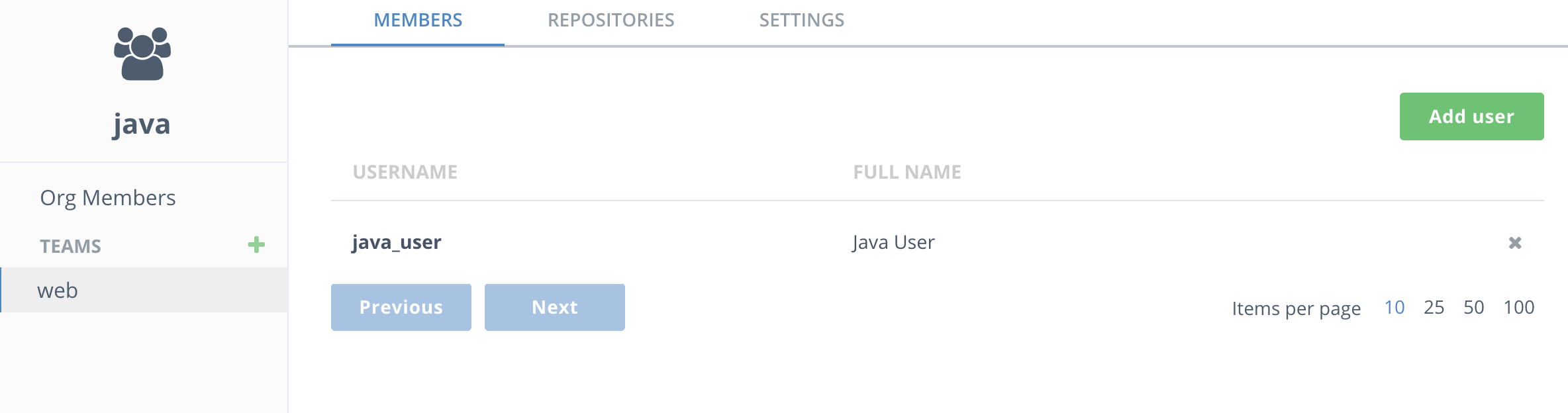Remove java_user with the X icon
Image resolution: width=1568 pixels, height=413 pixels.
(x=1515, y=243)
